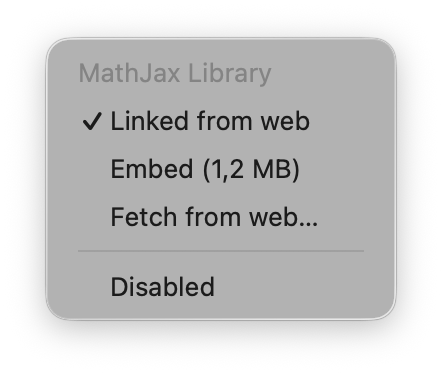442x374 pixels.
Task: Choose the Embed menu entry
Action: click(x=221, y=169)
